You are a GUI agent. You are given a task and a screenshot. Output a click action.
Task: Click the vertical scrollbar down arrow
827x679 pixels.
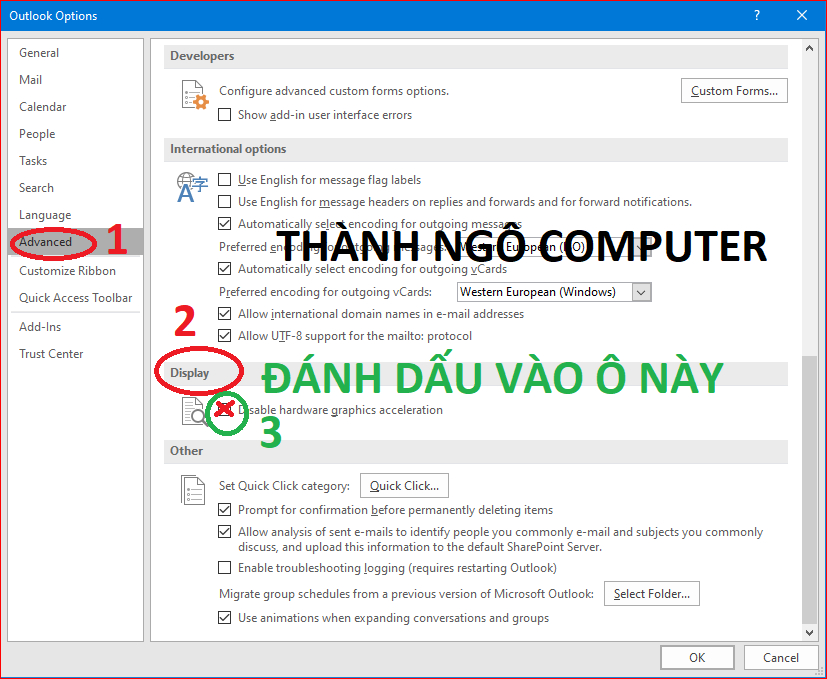pos(809,633)
